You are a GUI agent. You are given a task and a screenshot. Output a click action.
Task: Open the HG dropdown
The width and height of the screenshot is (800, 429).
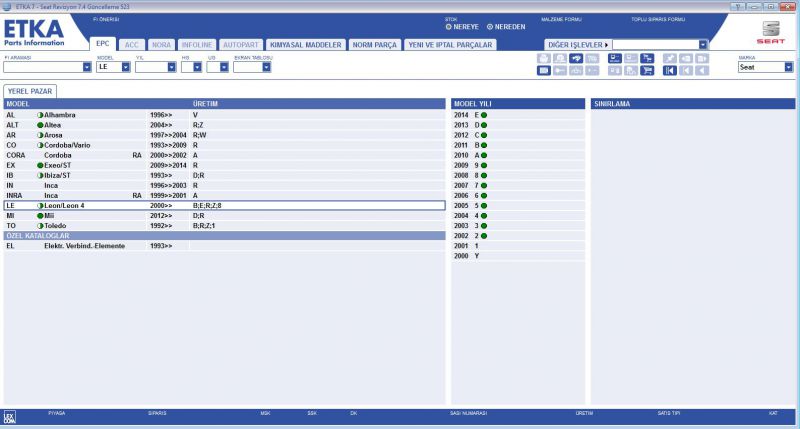tap(197, 67)
